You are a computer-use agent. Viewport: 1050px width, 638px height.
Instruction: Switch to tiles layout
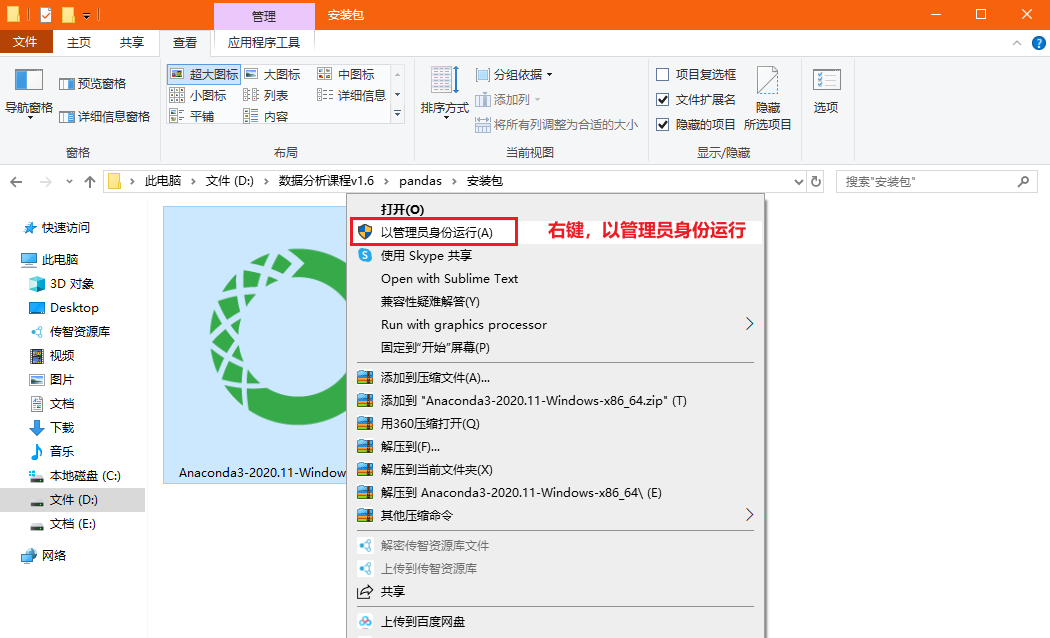tap(192, 116)
